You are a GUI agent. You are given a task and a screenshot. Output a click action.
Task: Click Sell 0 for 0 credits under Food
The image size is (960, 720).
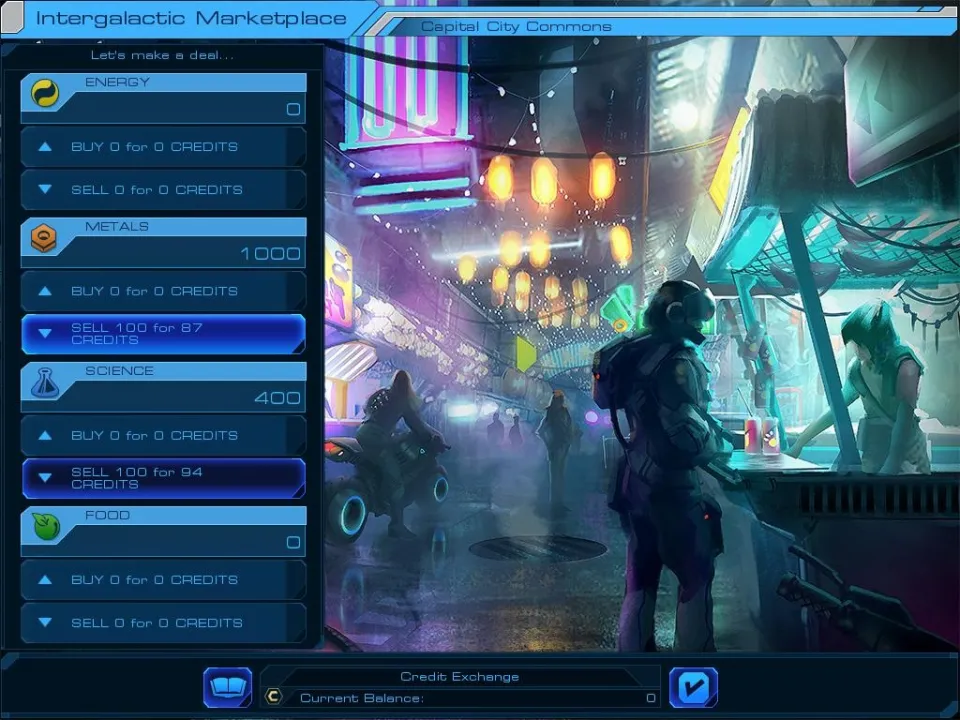163,623
